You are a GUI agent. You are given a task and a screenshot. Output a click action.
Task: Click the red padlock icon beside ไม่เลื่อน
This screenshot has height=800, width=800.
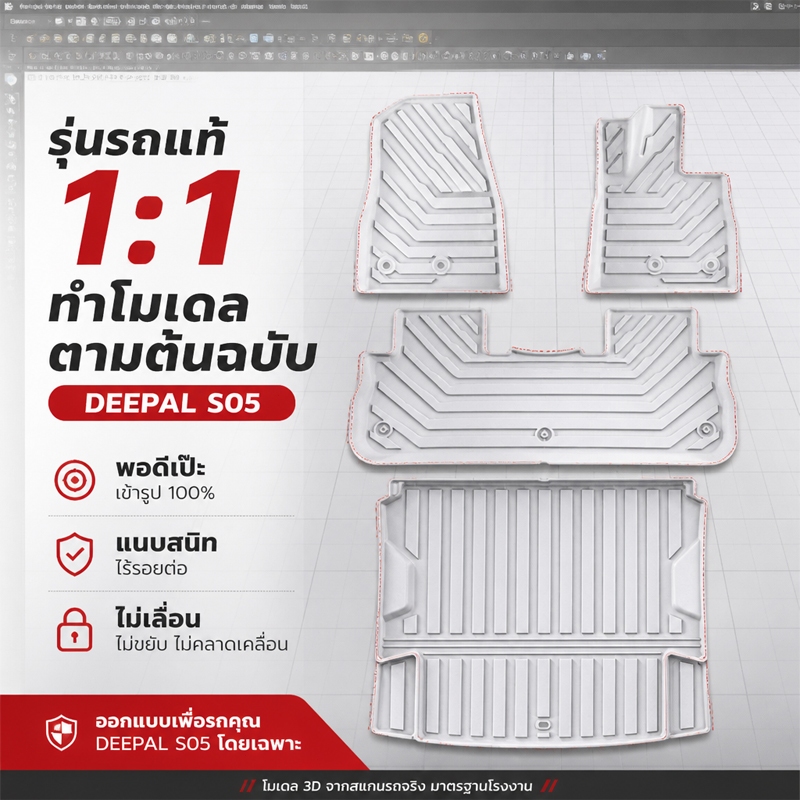pos(74,630)
